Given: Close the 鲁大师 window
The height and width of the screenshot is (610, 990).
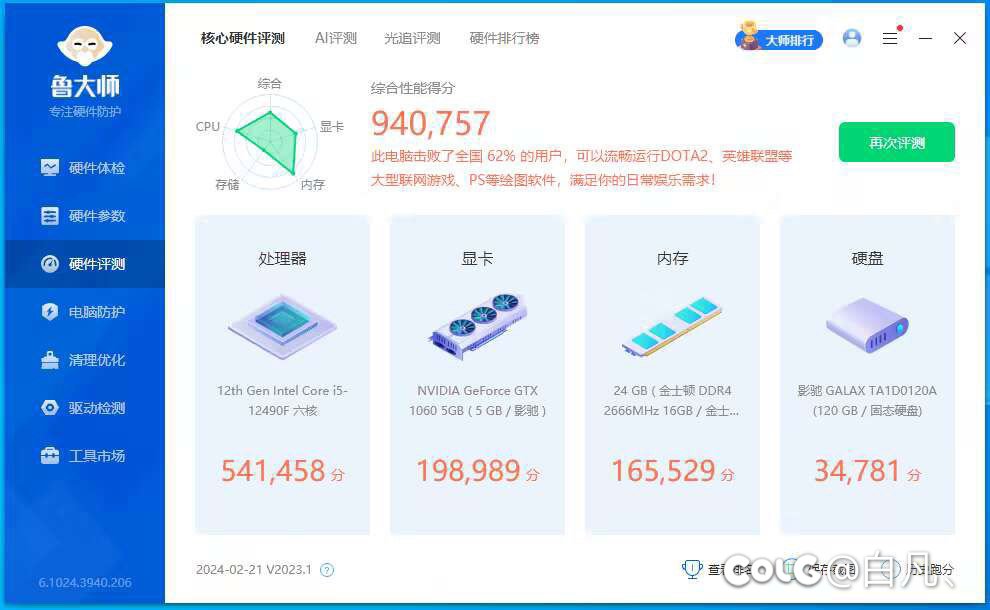Looking at the screenshot, I should [960, 39].
